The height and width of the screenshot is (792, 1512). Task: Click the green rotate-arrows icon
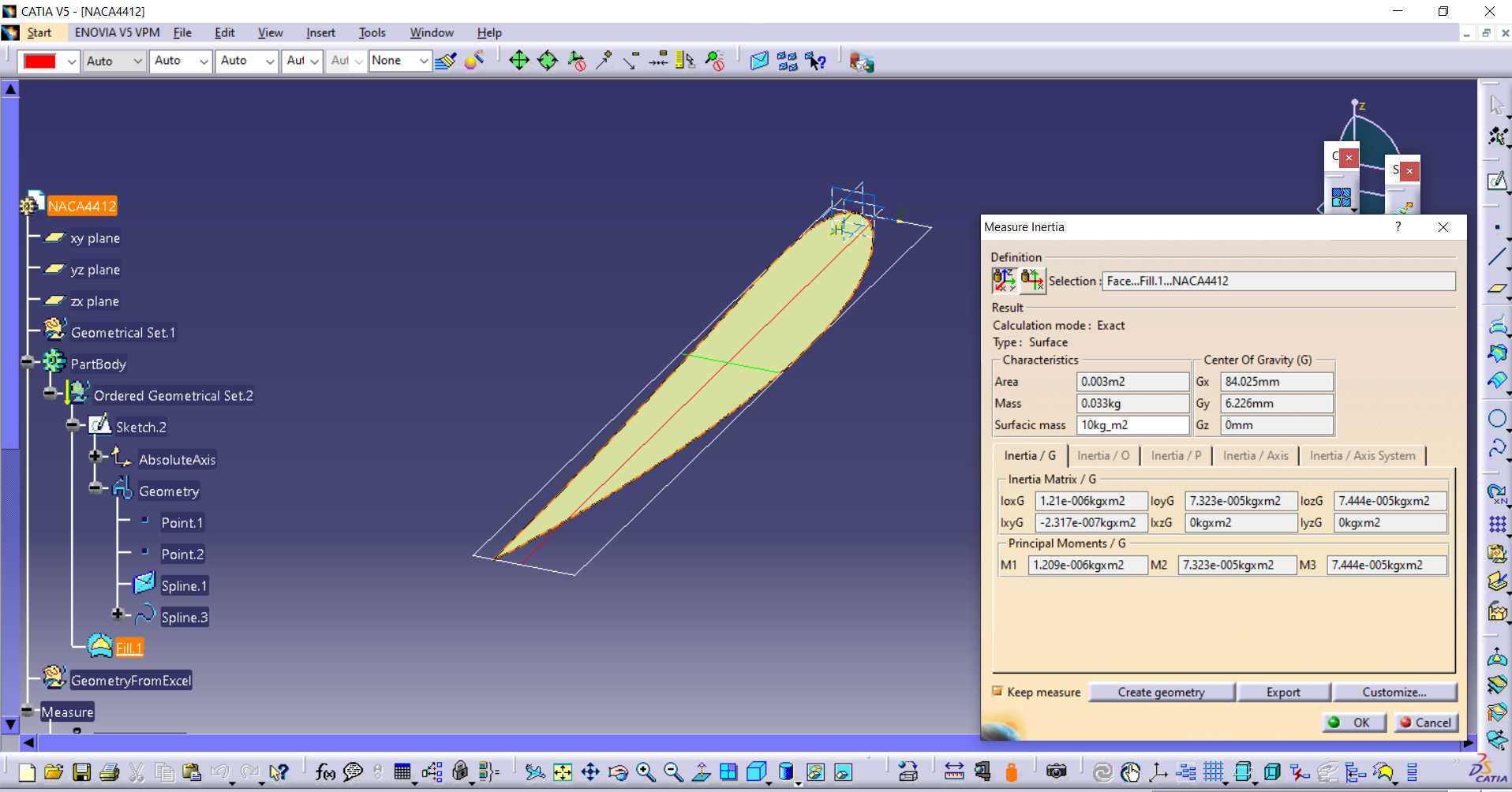point(547,61)
